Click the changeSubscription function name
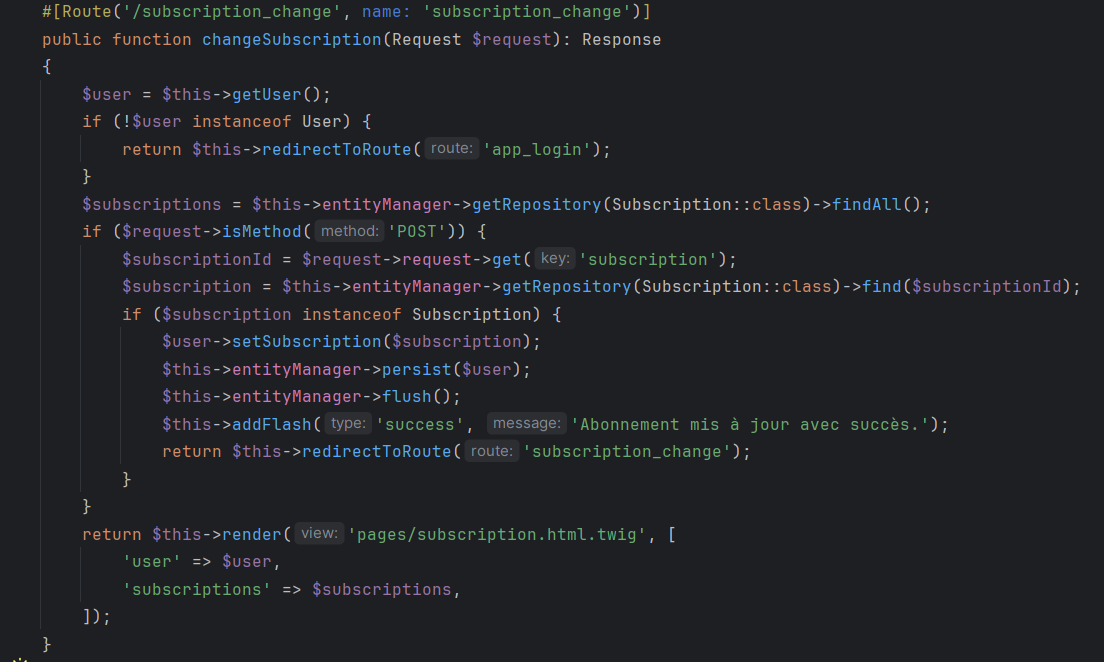 coord(292,40)
